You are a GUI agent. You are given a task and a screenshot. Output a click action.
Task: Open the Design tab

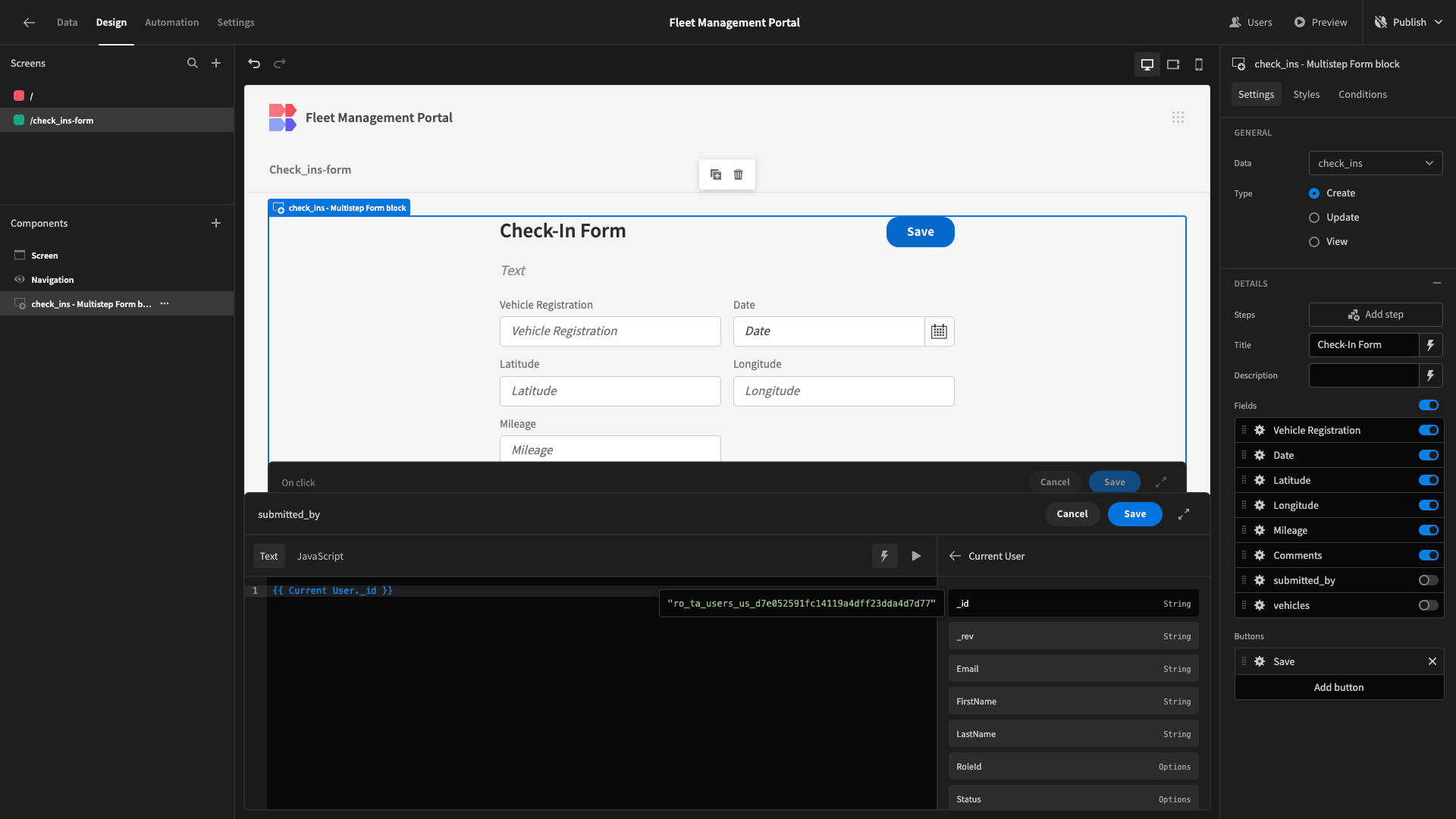click(111, 23)
